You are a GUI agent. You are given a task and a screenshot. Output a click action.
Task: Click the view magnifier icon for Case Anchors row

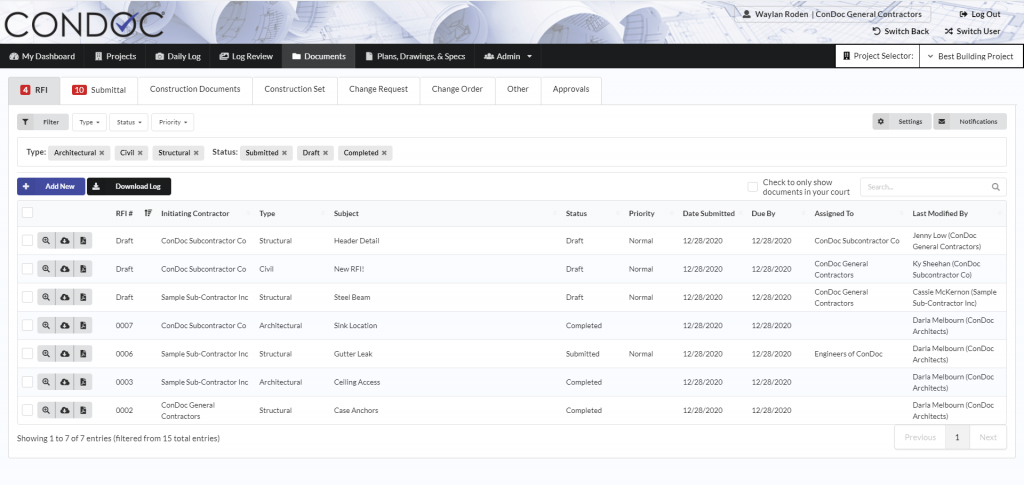pos(46,410)
